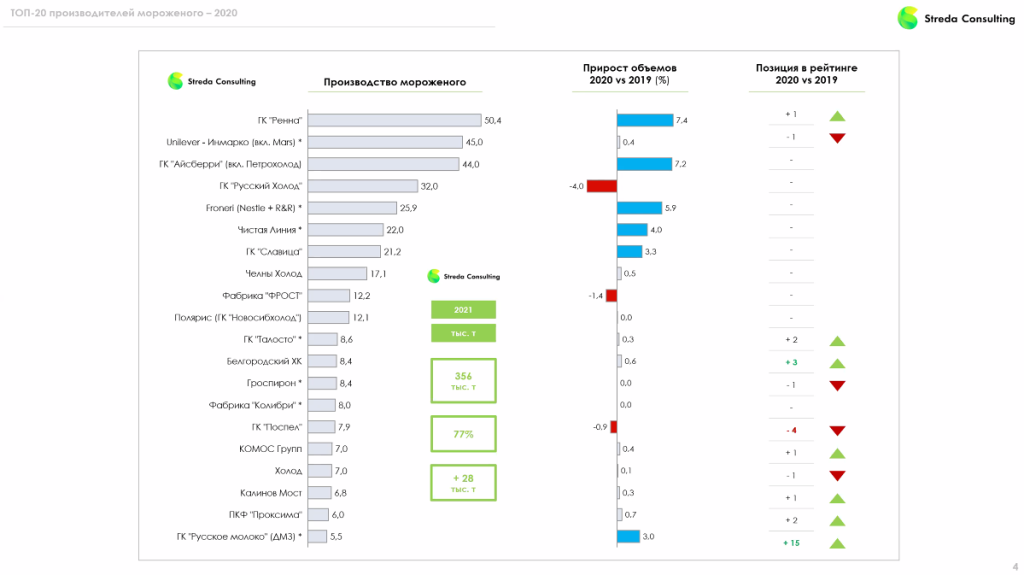
Task: Click the production value "25,9"
Action: (x=408, y=208)
